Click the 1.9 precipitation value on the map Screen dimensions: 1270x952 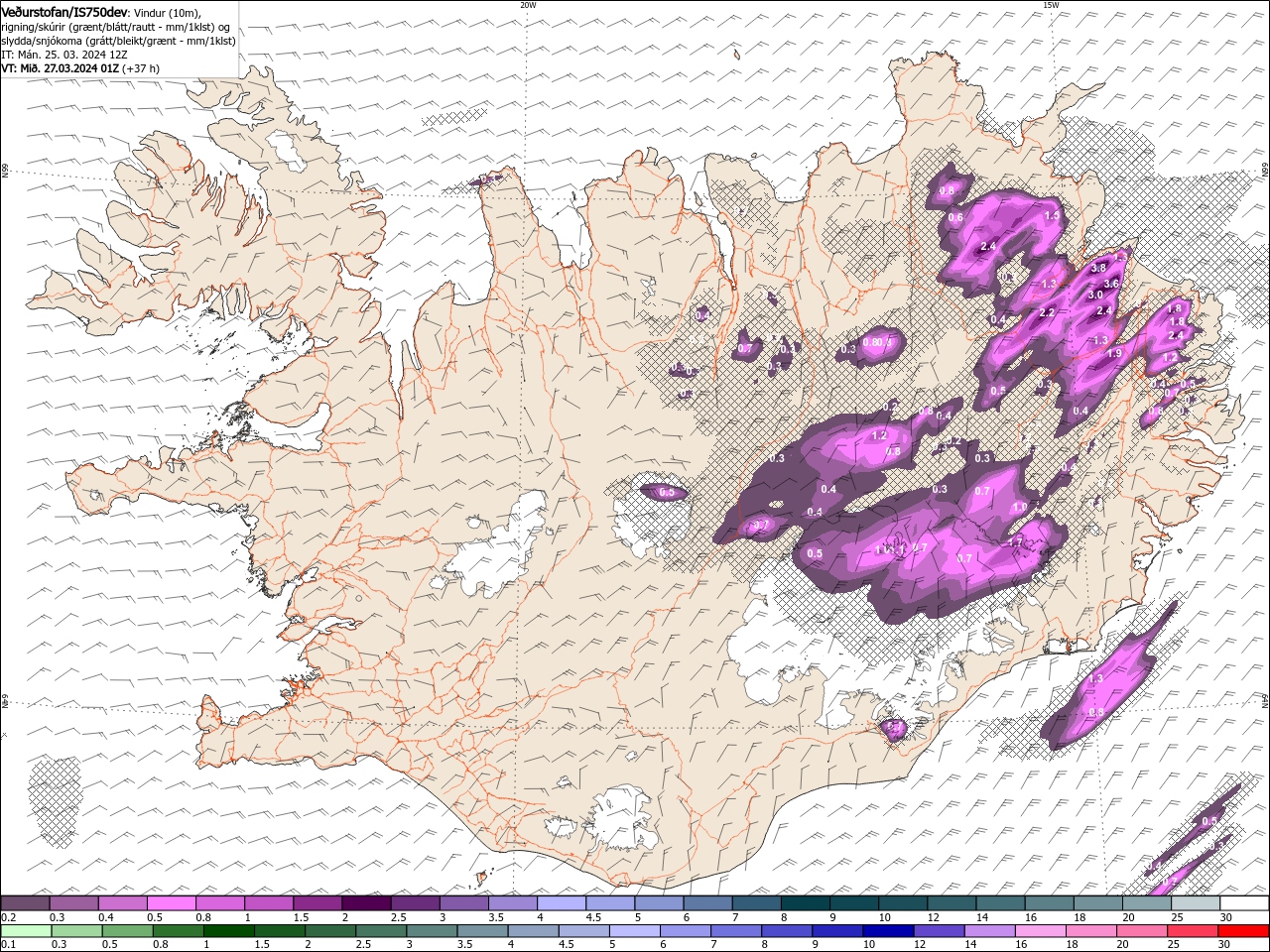[x=1114, y=354]
